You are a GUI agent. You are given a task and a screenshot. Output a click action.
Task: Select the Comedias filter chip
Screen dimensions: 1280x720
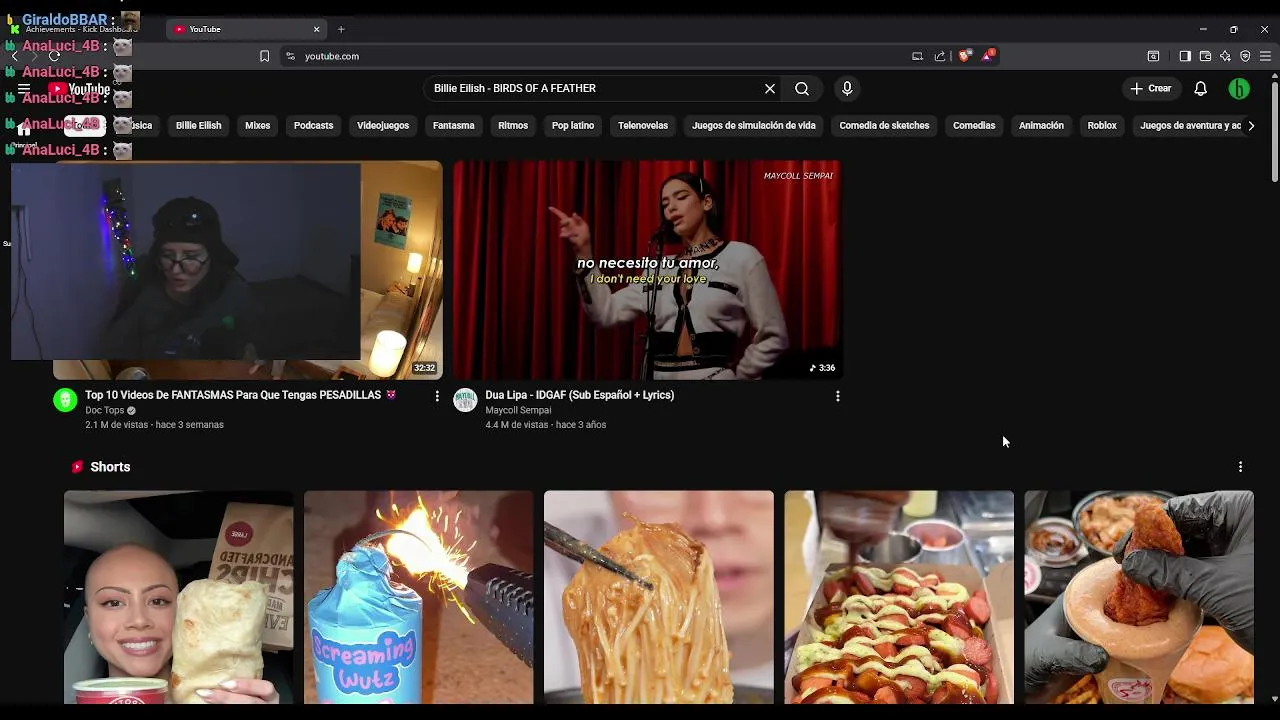pos(974,126)
